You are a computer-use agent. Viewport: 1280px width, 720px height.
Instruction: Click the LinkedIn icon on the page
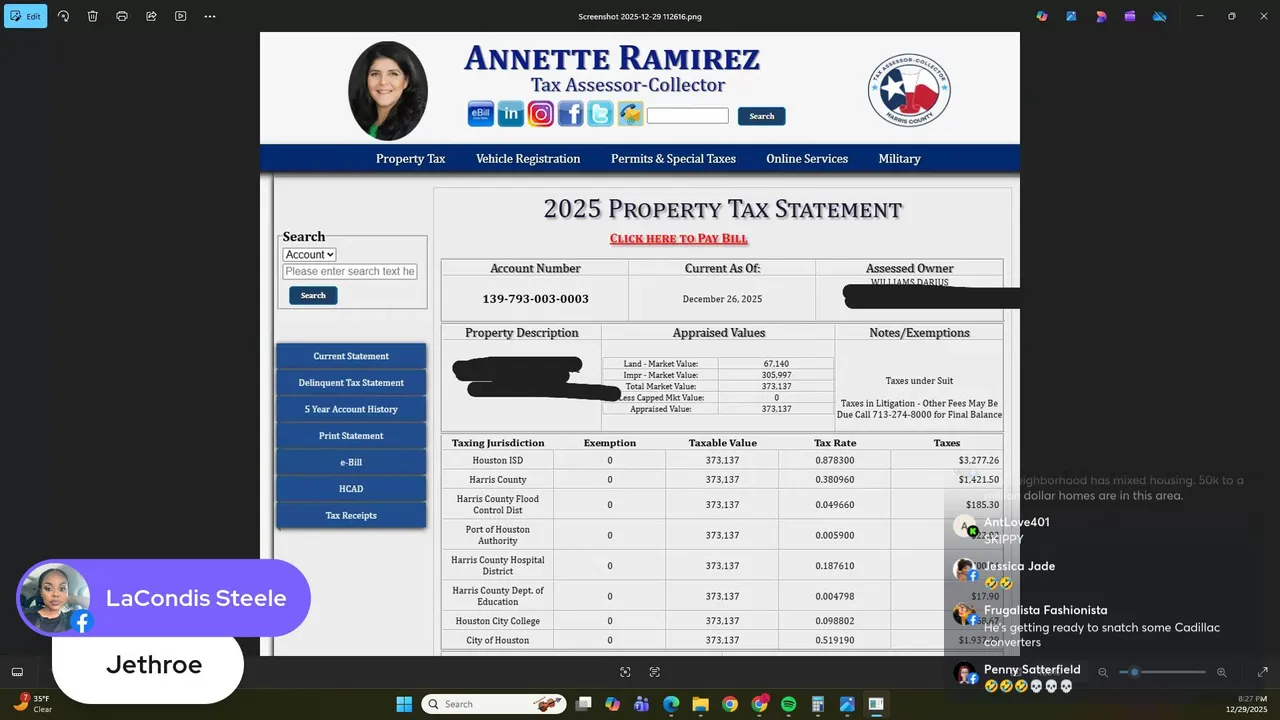510,114
